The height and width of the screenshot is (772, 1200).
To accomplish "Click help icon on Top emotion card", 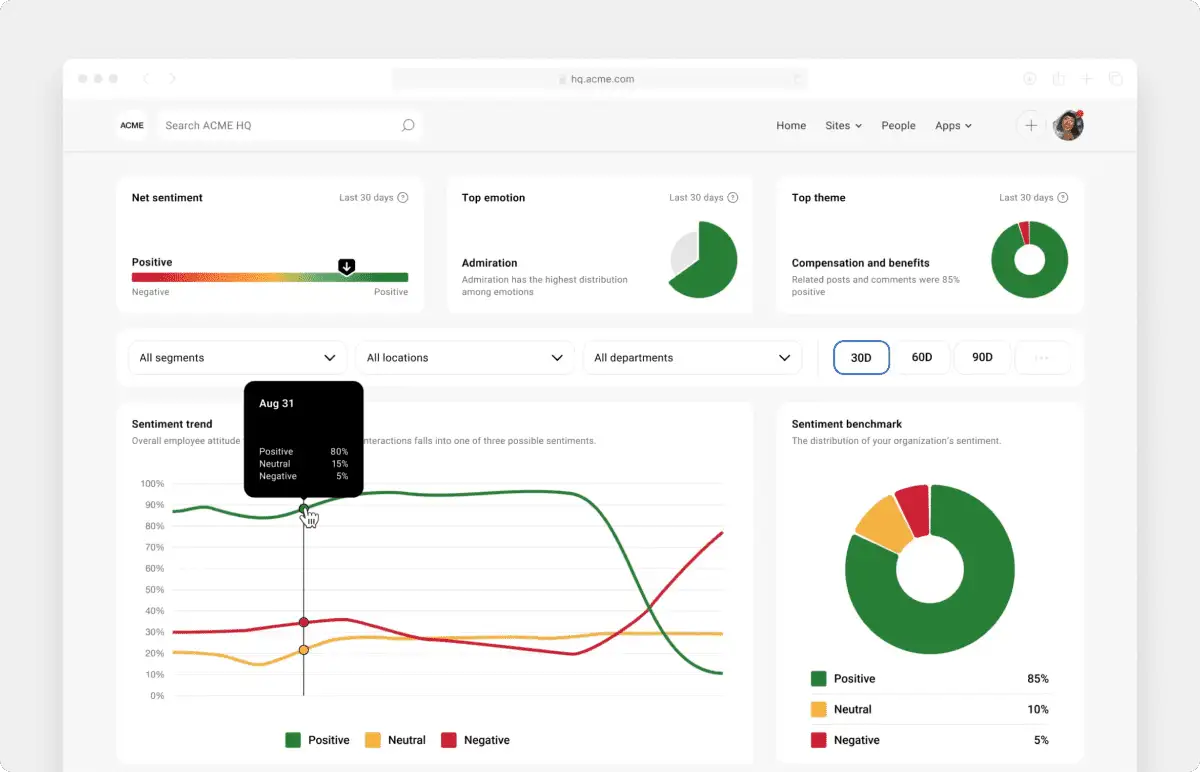I will tap(733, 198).
